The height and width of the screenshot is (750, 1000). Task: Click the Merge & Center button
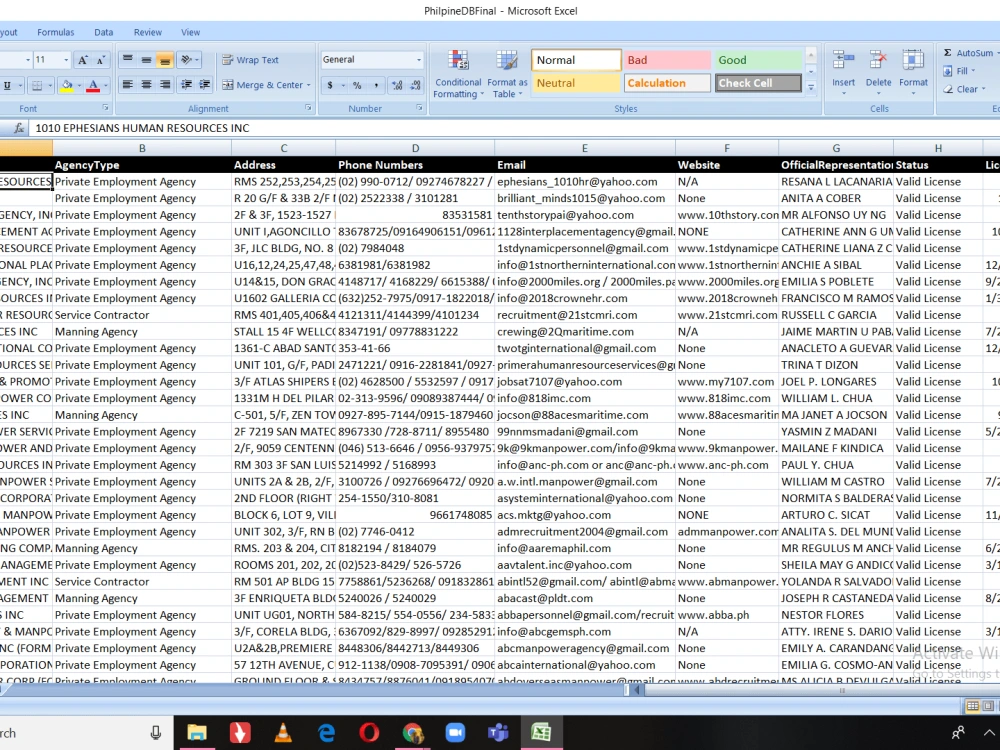262,85
